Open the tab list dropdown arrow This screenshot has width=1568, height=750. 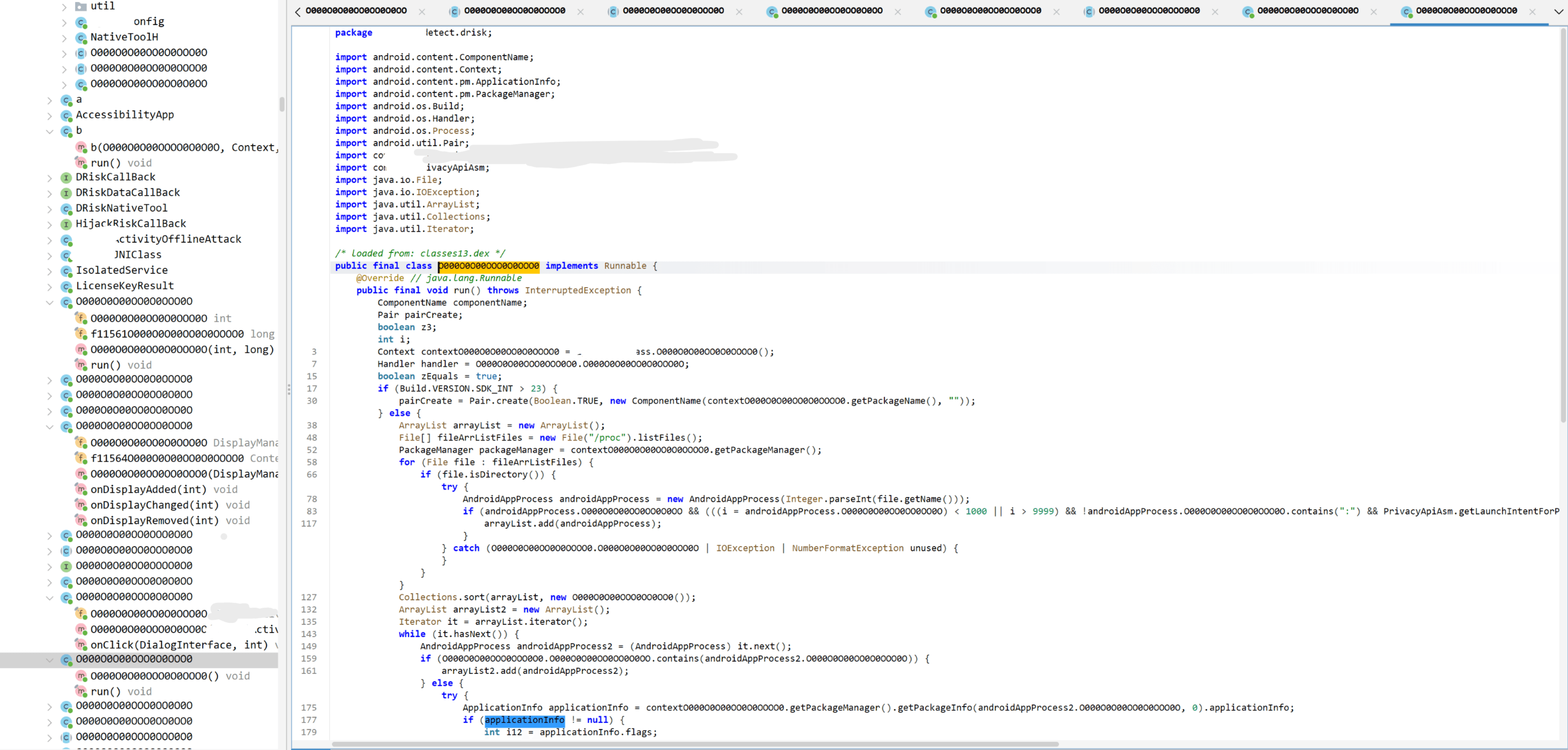(1558, 11)
